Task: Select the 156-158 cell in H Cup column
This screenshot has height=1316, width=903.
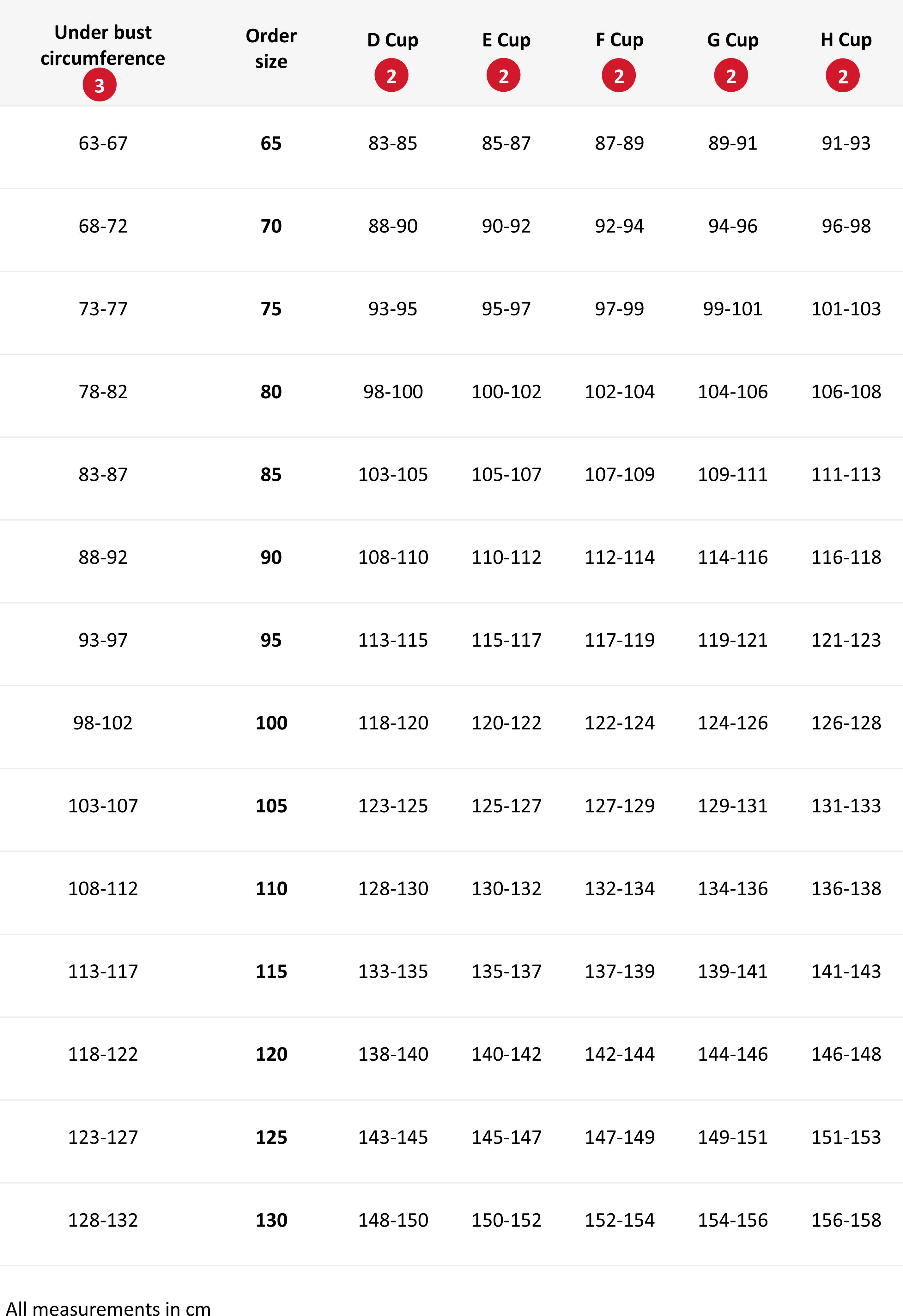Action: click(x=846, y=1220)
